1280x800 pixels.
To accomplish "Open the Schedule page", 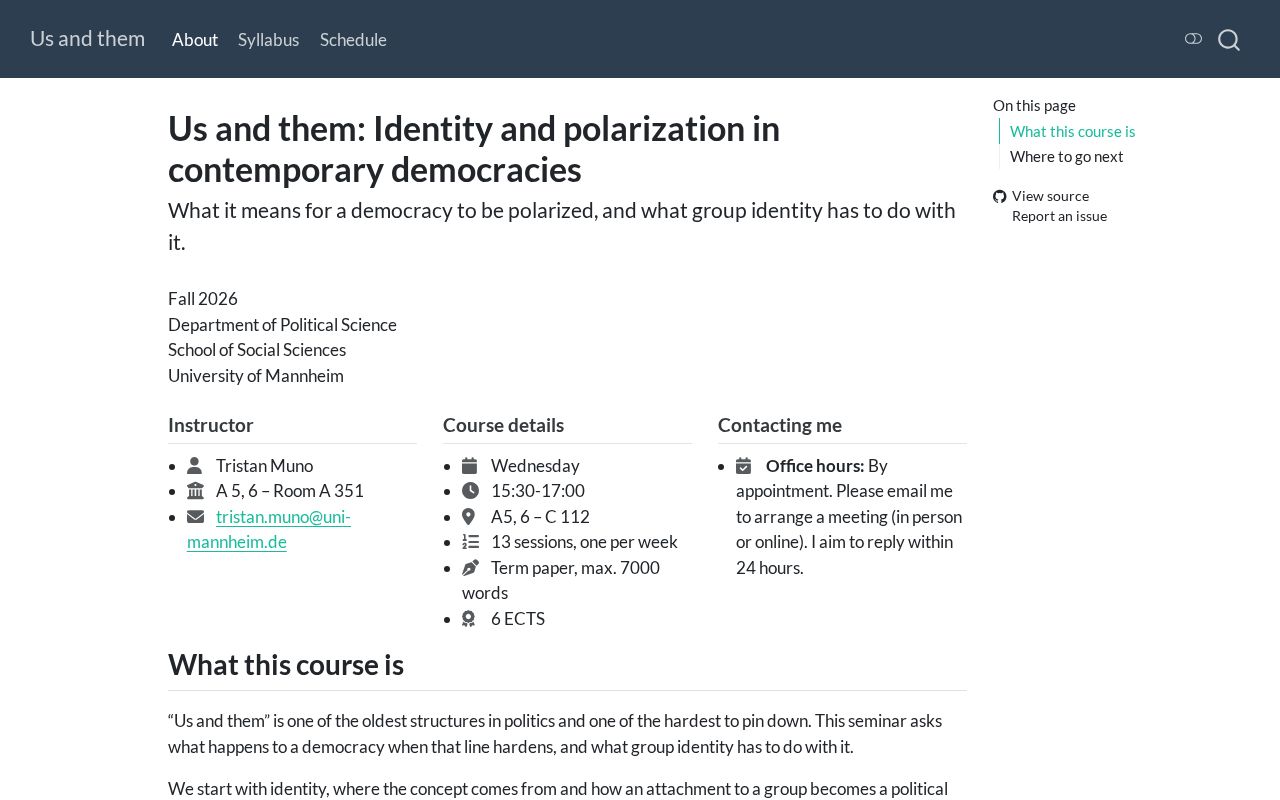I will [353, 40].
